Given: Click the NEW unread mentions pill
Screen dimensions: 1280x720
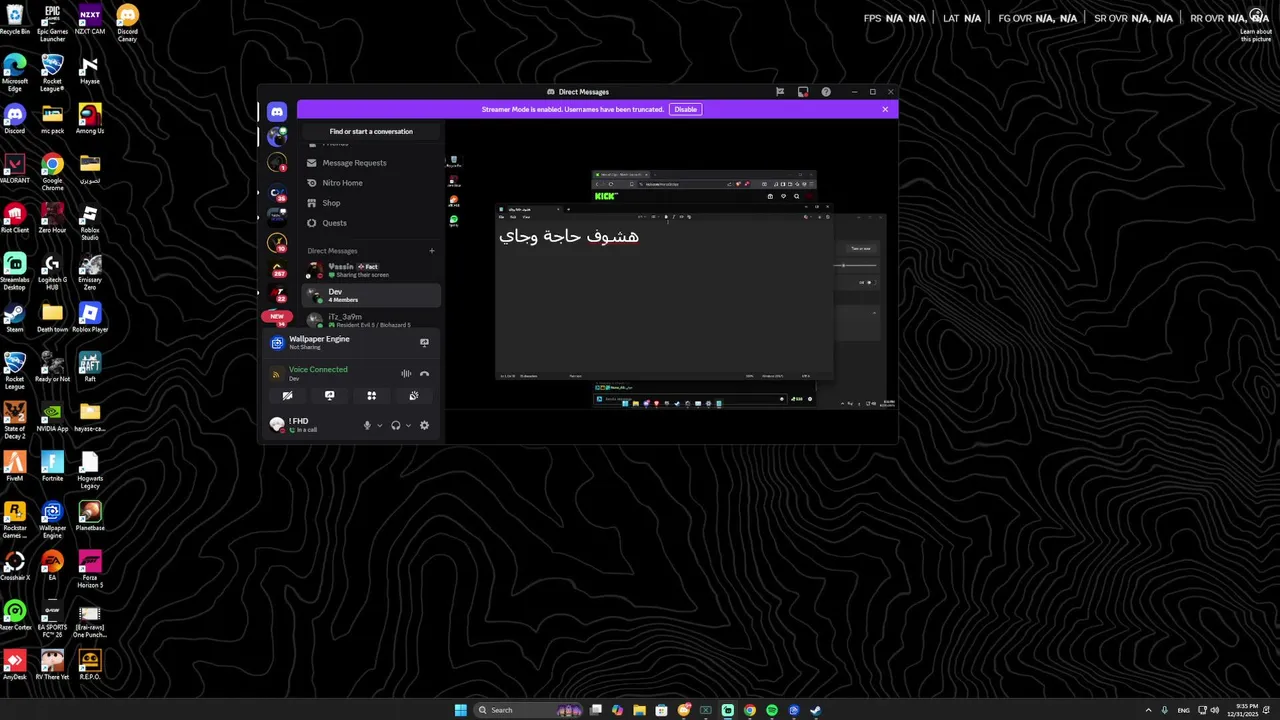Looking at the screenshot, I should coord(277,316).
